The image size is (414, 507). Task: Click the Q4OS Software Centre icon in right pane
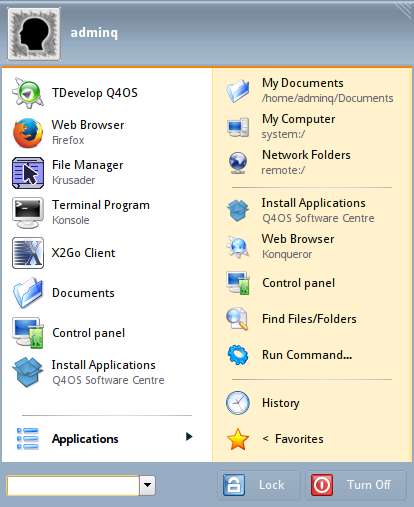click(238, 211)
